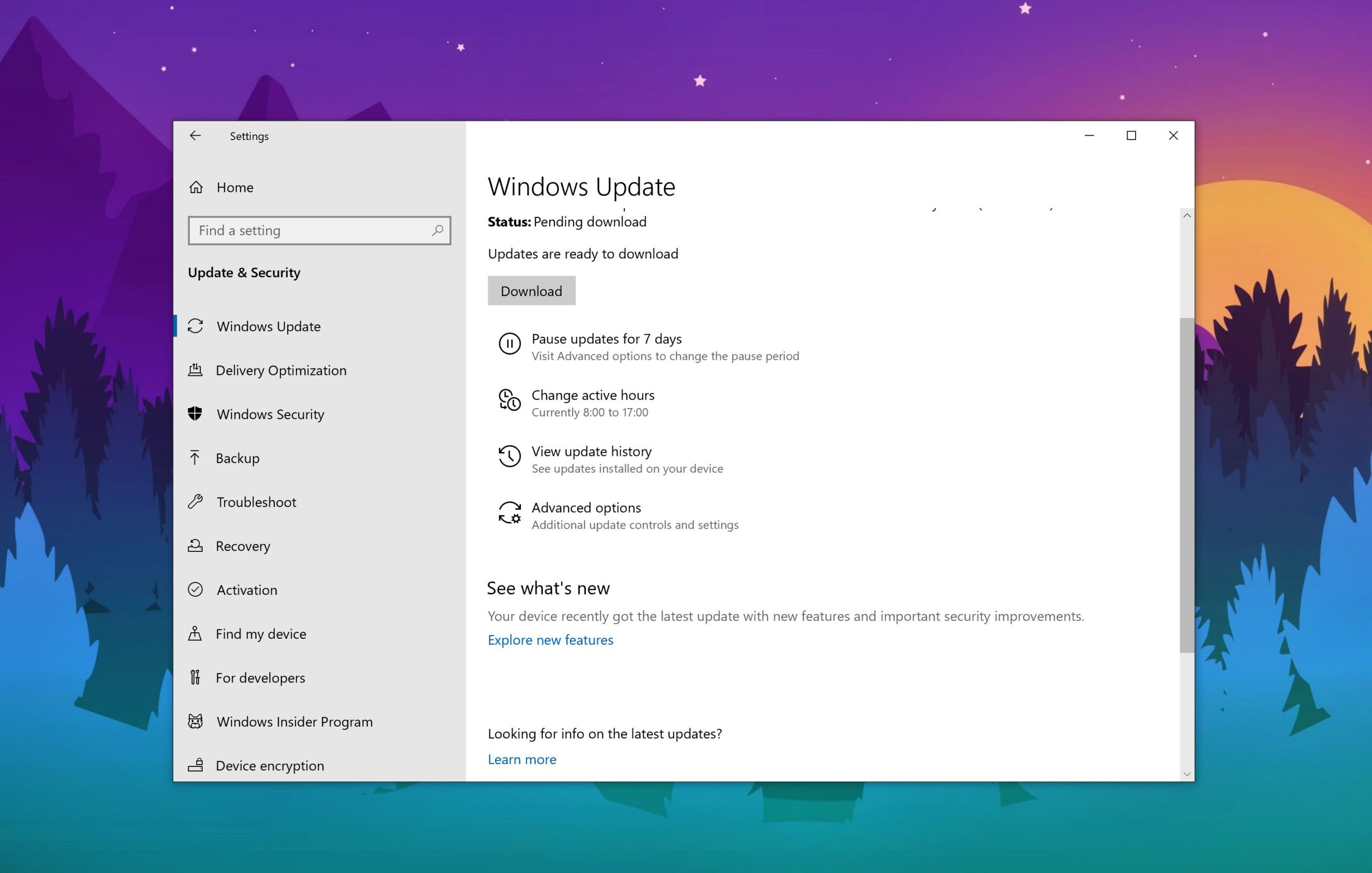Open Change active hours
1372x873 pixels.
(x=577, y=403)
